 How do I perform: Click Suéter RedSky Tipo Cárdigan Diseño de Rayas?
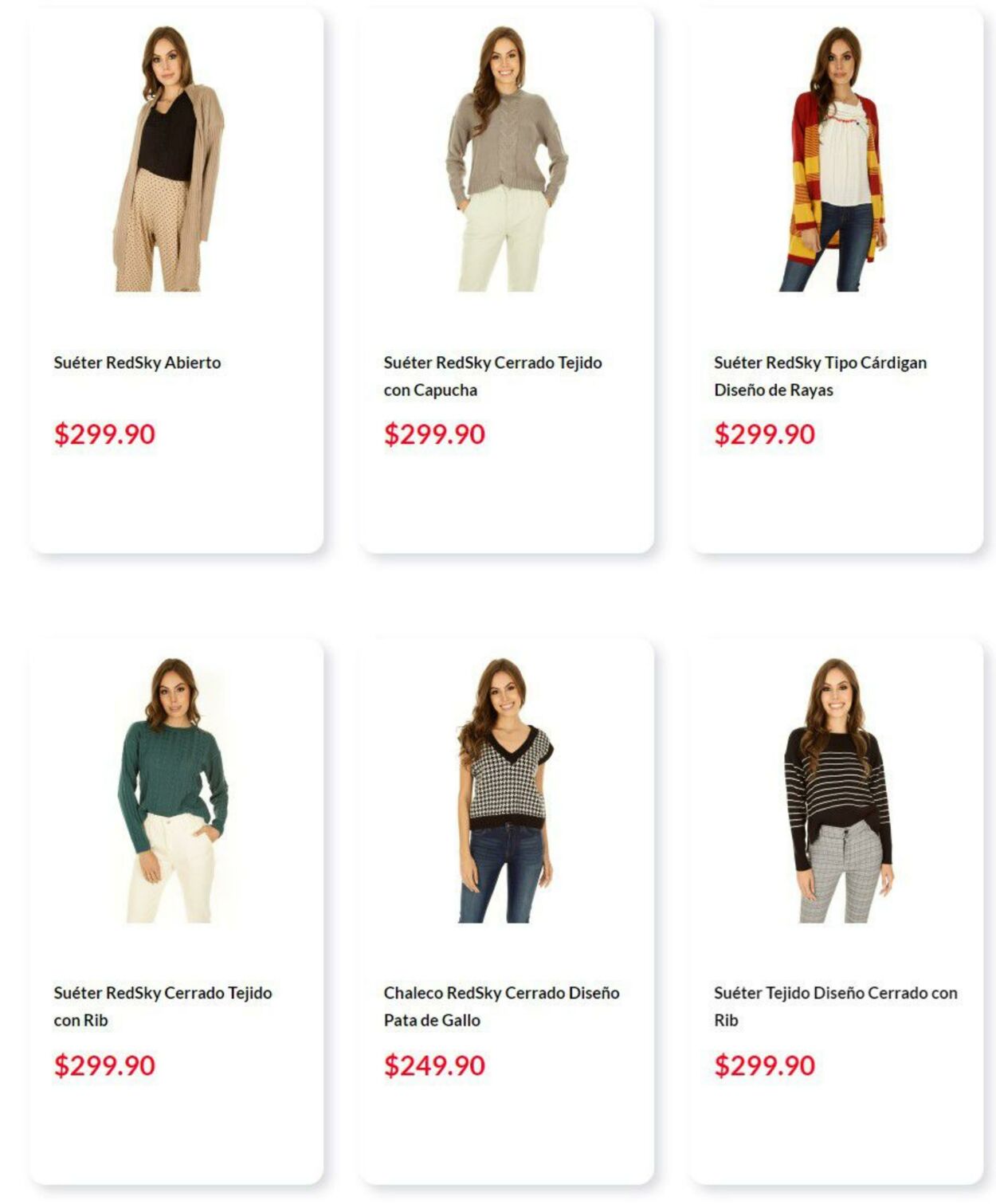(x=820, y=376)
